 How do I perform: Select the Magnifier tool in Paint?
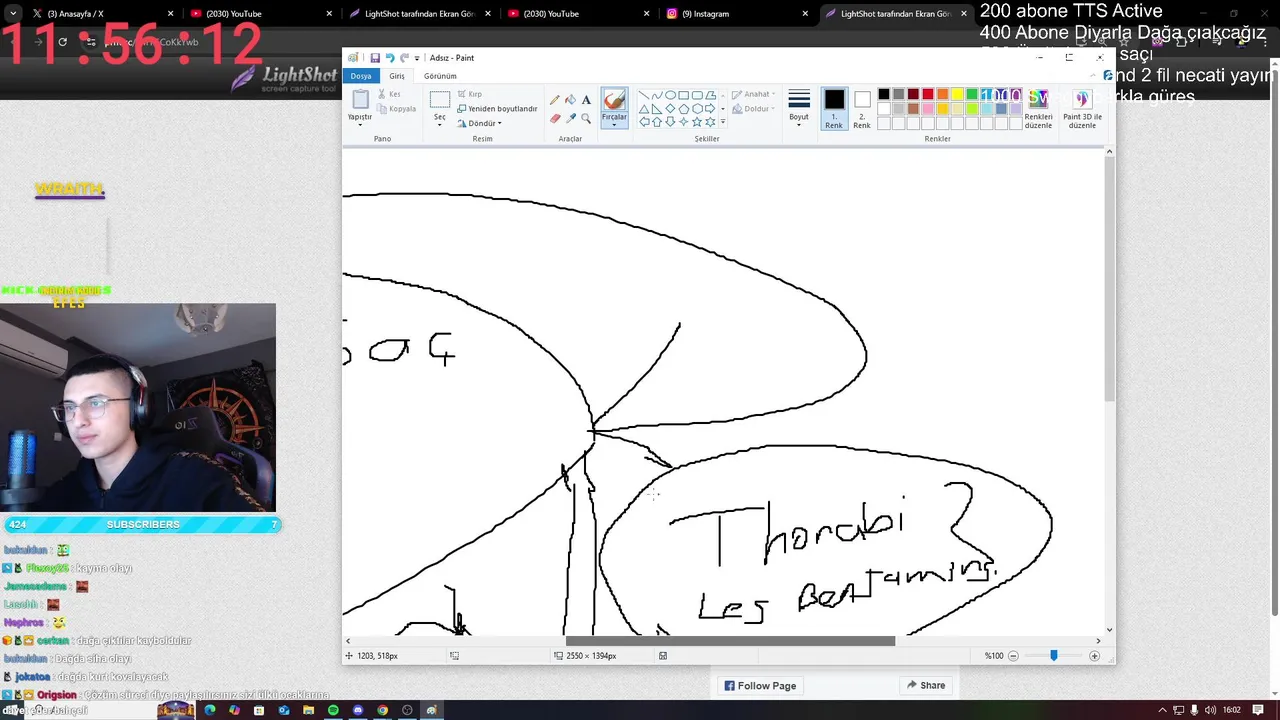(x=586, y=118)
